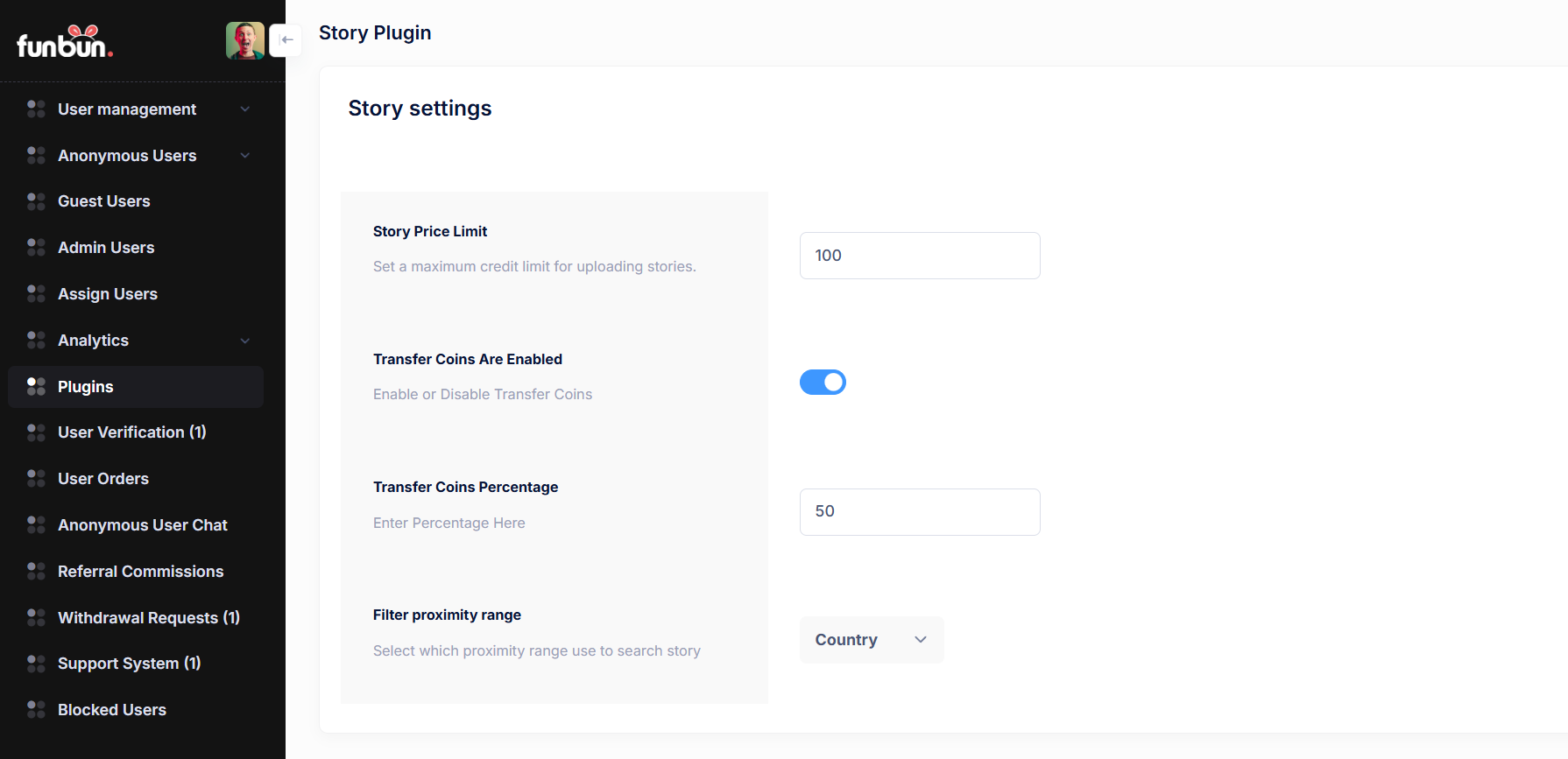Open Withdrawal Requests (1) page
Viewport: 1568px width, 759px height.
tap(148, 618)
